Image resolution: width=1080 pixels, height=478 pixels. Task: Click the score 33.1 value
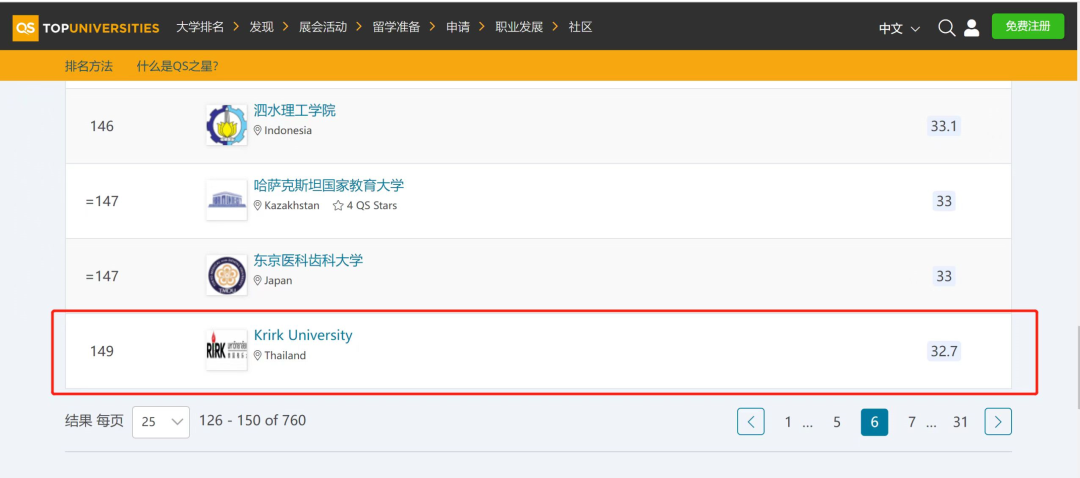[x=944, y=126]
